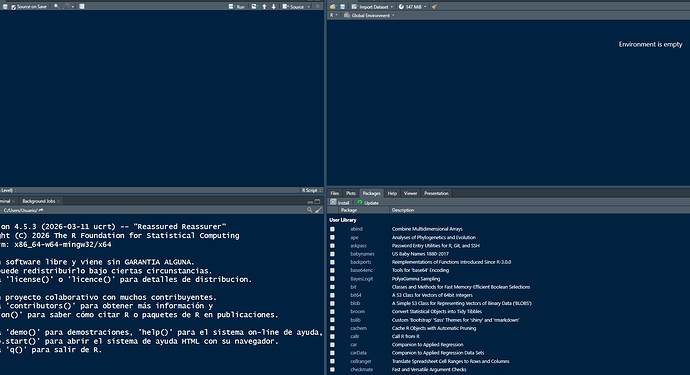This screenshot has height=375, width=690.
Task: Check the askpass package checkbox
Action: 332,246
